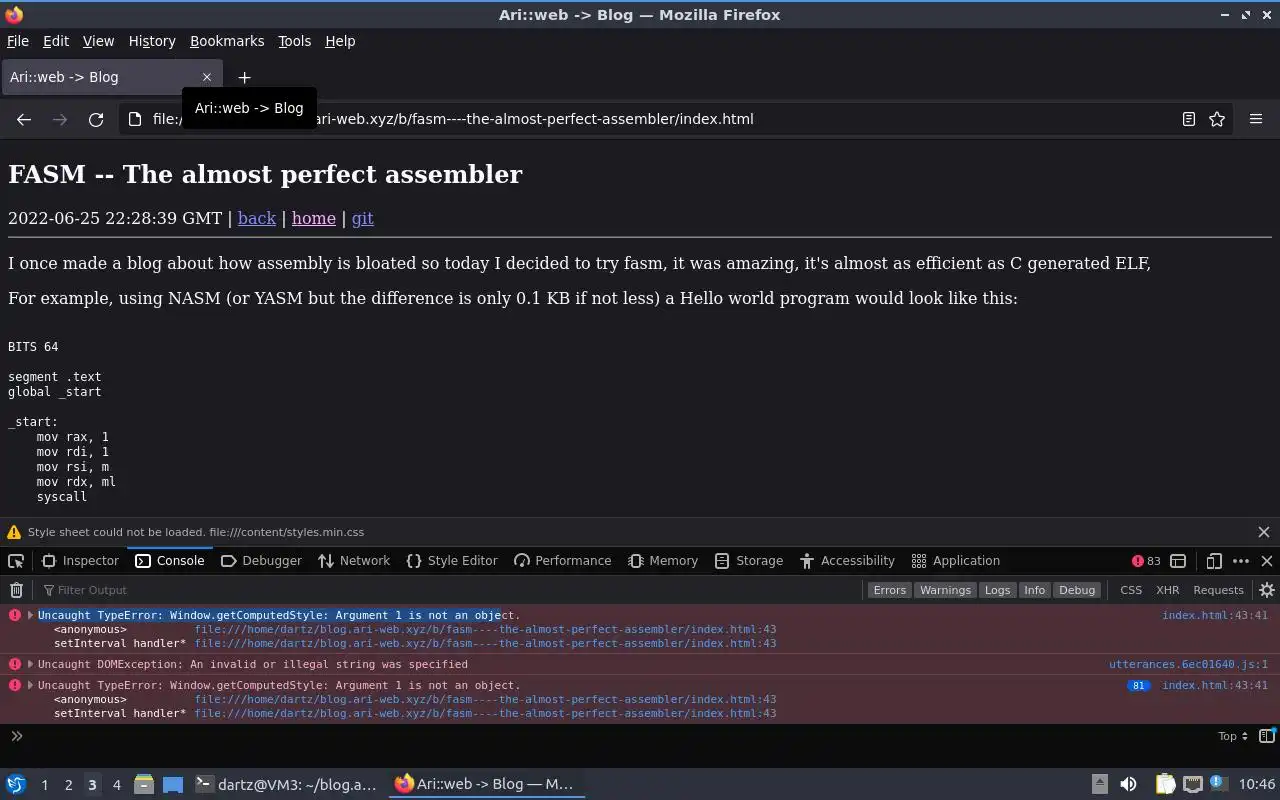1280x800 pixels.
Task: Toggle the Info filter in console
Action: (1034, 590)
